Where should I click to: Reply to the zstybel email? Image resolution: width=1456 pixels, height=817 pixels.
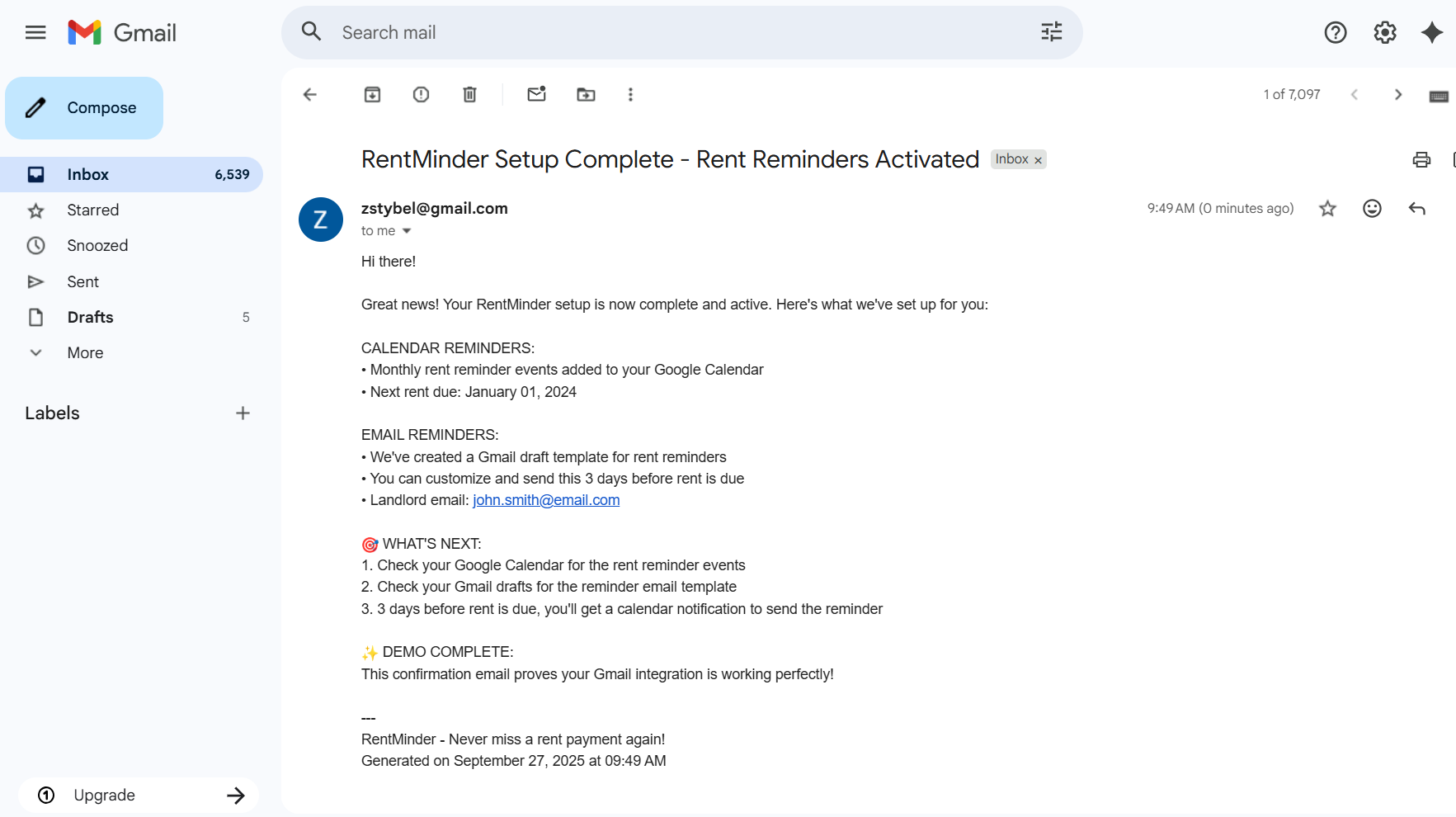pos(1416,209)
